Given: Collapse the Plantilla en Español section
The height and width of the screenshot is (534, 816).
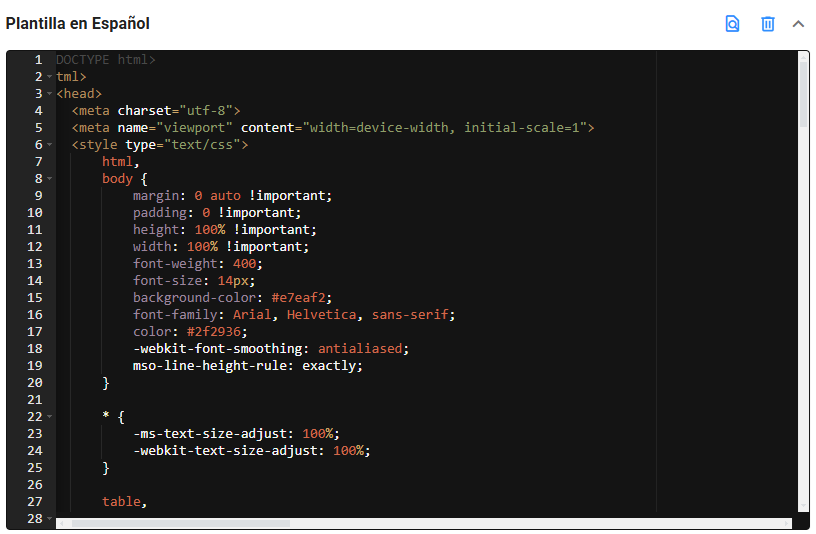Looking at the screenshot, I should pyautogui.click(x=798, y=23).
